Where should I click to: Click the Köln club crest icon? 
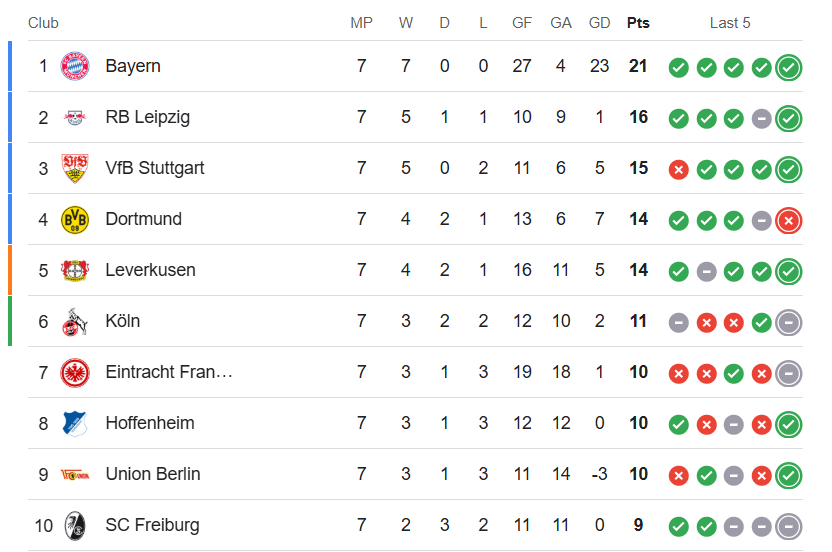tap(75, 321)
